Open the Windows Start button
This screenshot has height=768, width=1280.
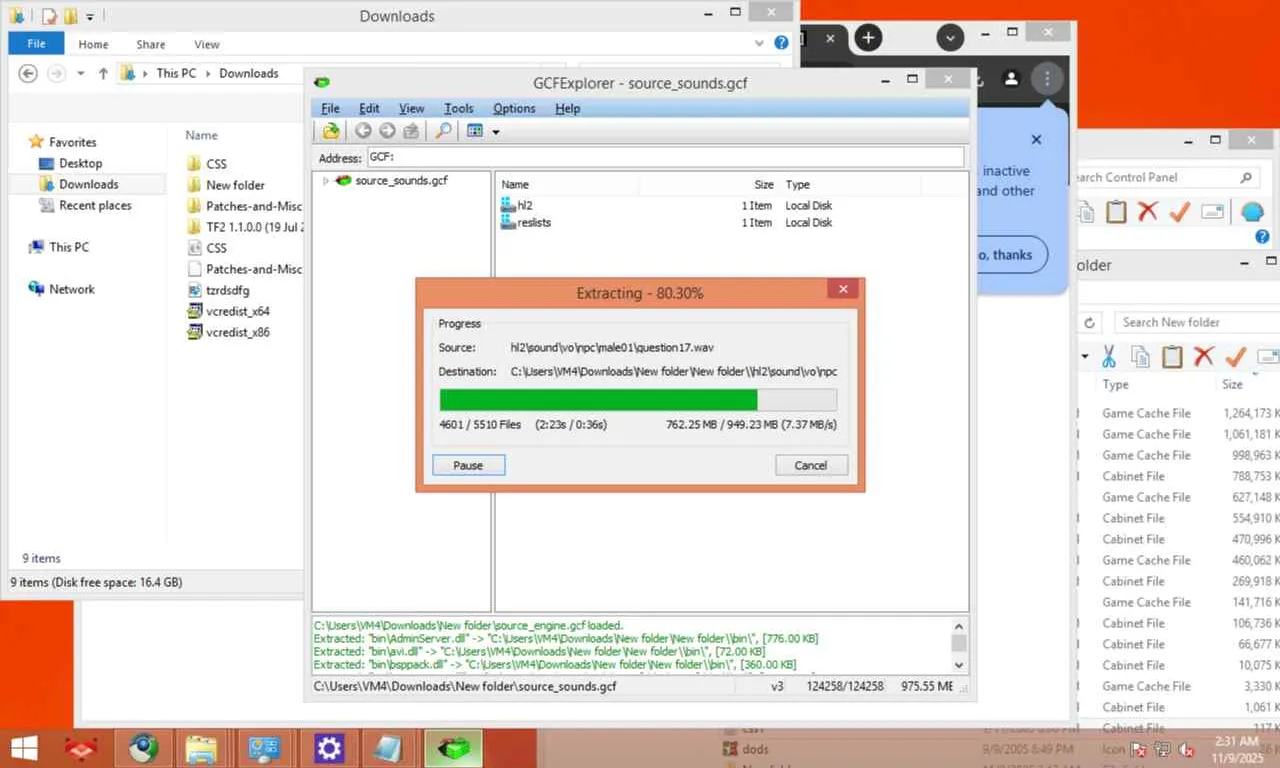pyautogui.click(x=24, y=748)
